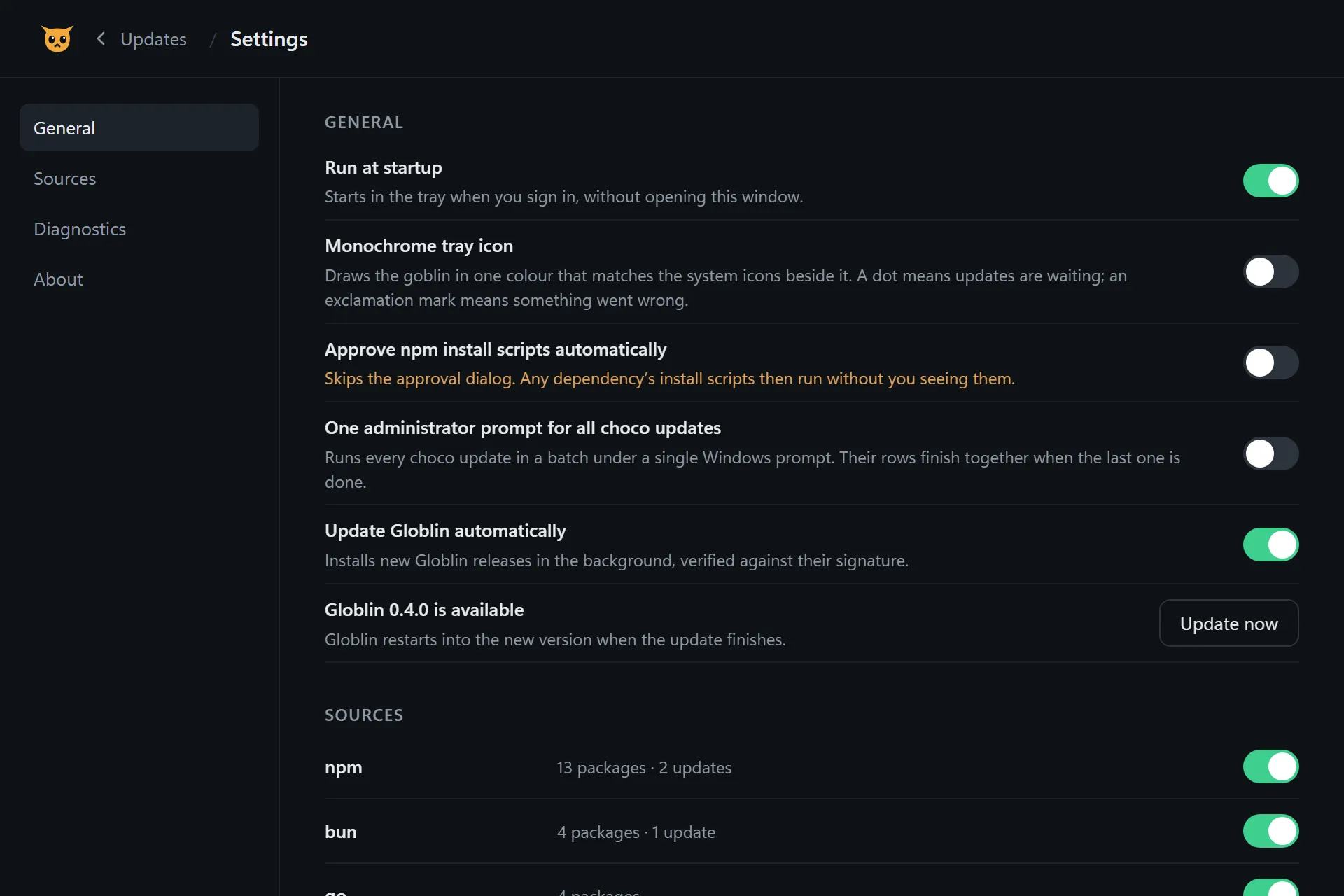
Task: Disable Update Globlin automatically
Action: [1270, 545]
